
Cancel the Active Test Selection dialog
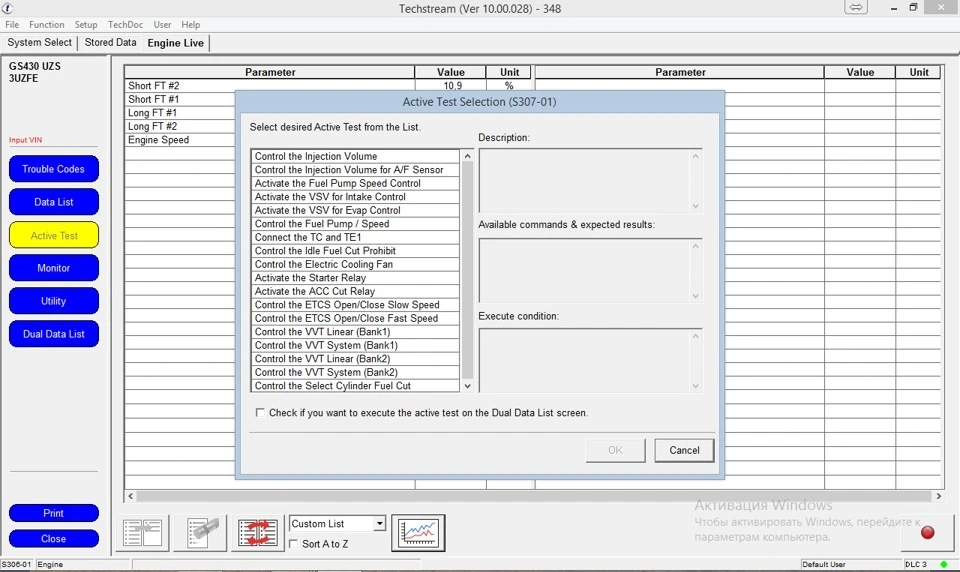684,450
